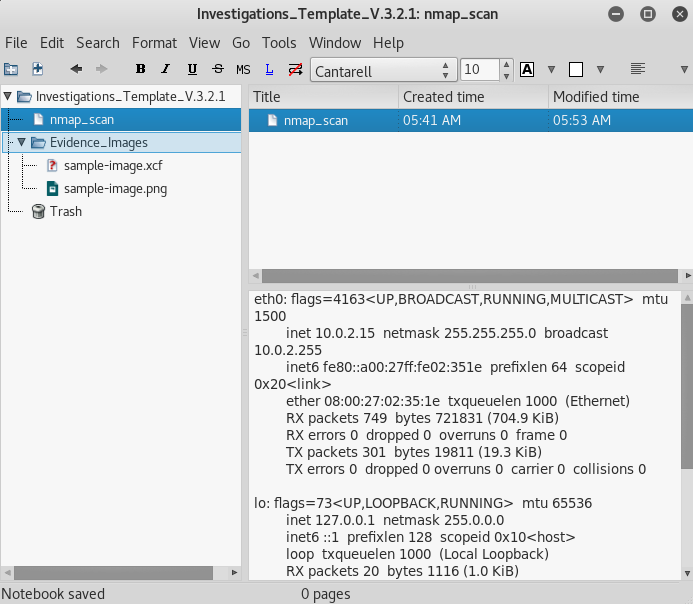Viewport: 693px width, 604px height.
Task: Collapse the Investigations_Template_V.3.2.1 notebook tree
Action: (8, 96)
